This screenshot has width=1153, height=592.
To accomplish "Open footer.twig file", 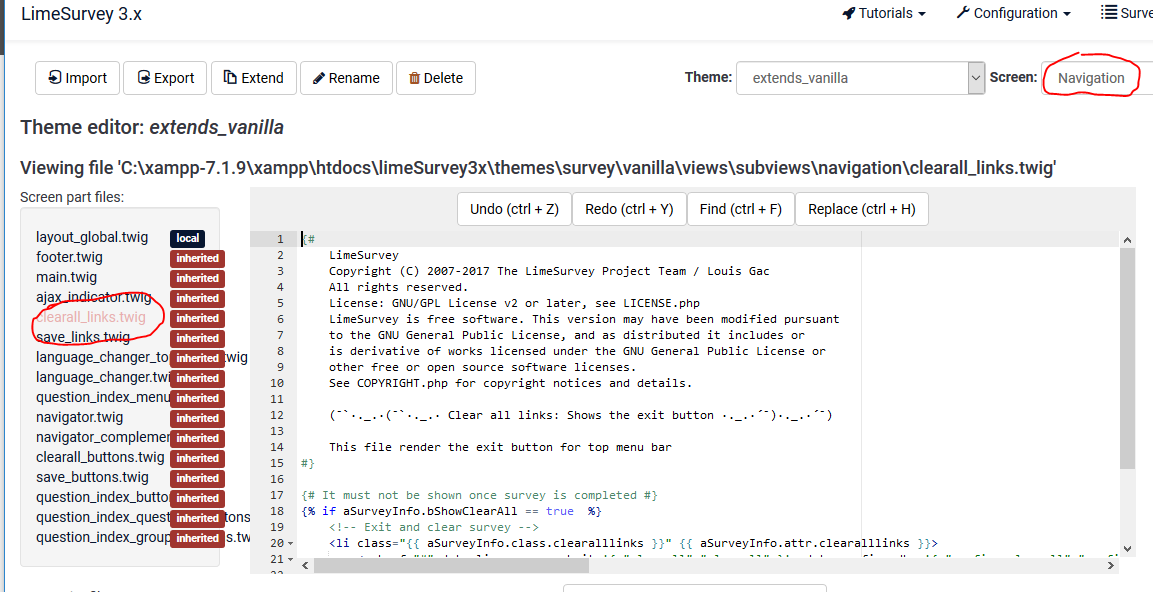I will pyautogui.click(x=69, y=257).
